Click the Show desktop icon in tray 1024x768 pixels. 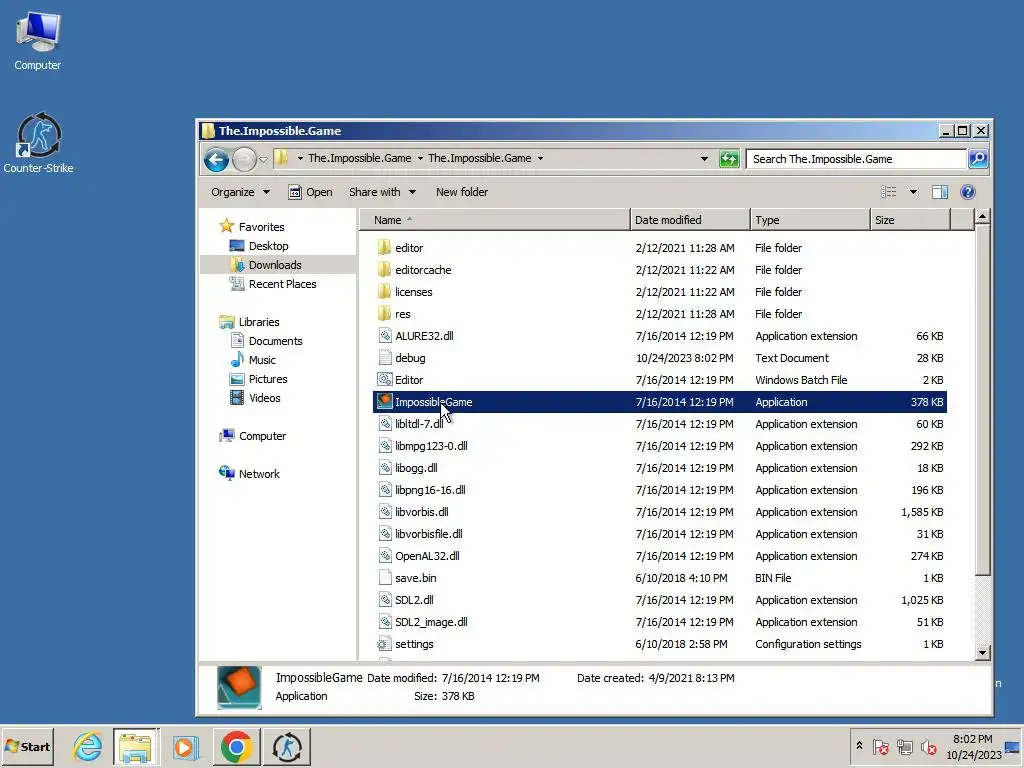(1012, 747)
